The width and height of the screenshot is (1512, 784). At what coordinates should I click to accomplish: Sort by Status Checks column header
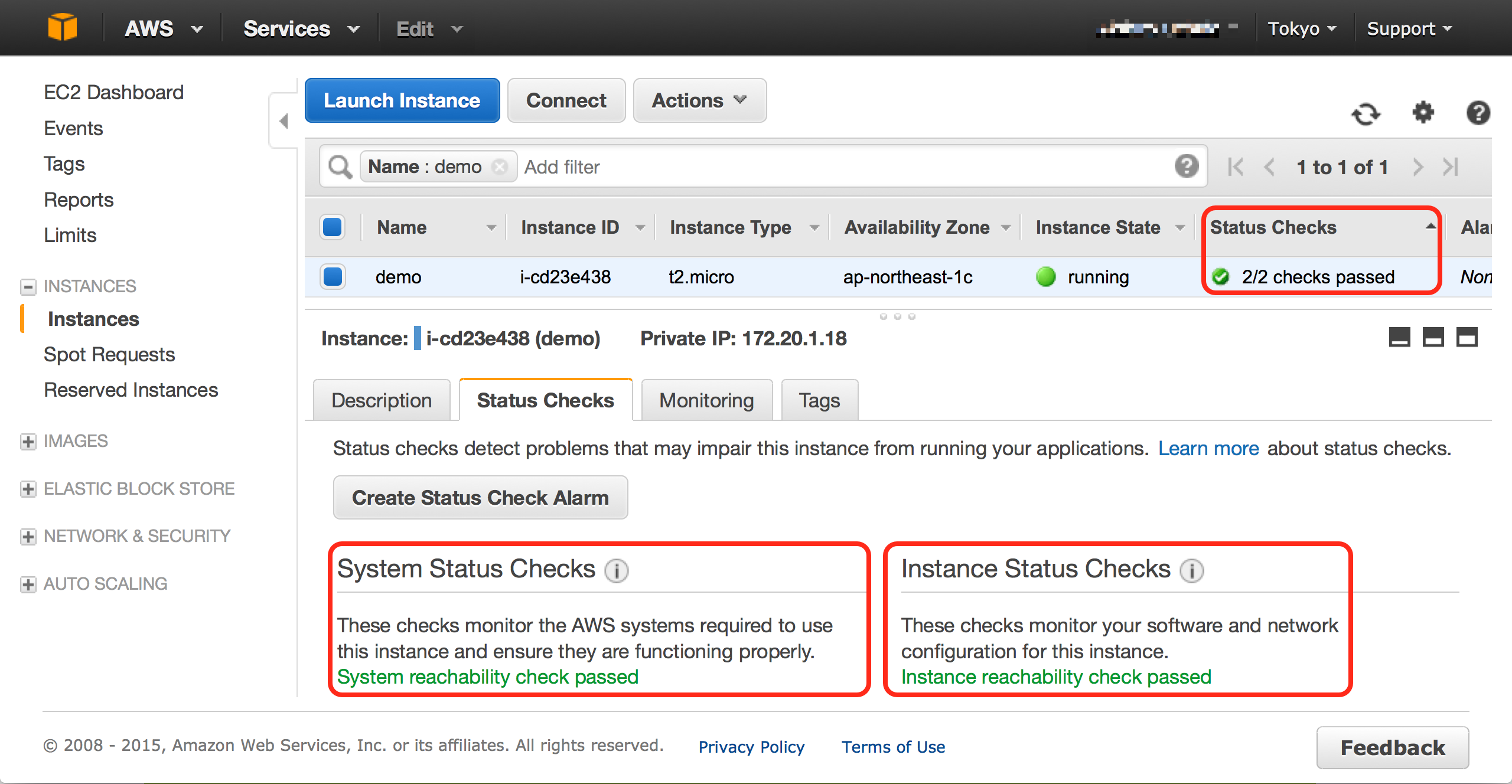tap(1321, 227)
